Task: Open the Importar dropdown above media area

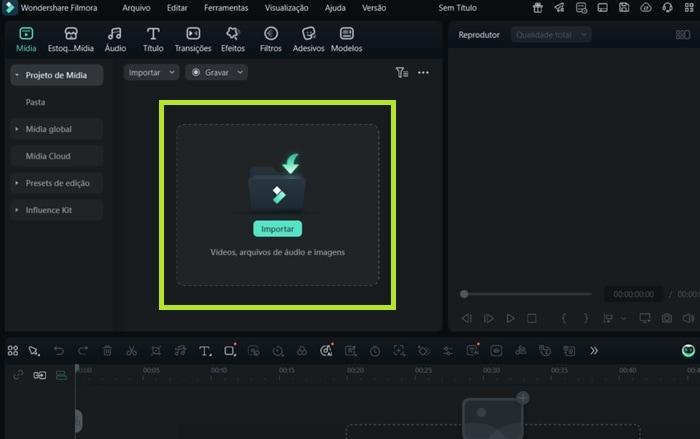Action: [x=151, y=72]
